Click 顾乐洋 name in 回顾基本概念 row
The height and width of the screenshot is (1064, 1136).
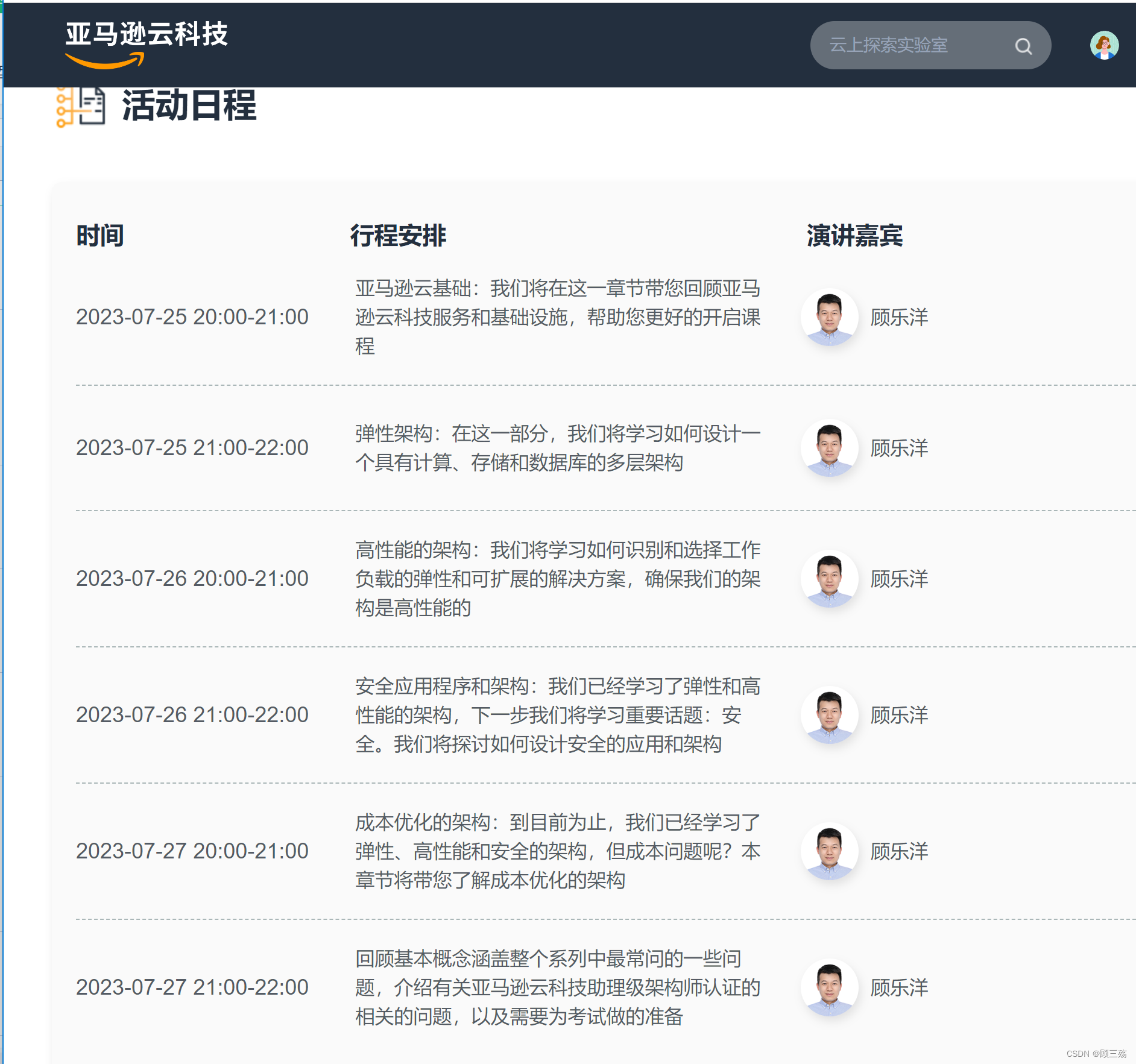899,987
